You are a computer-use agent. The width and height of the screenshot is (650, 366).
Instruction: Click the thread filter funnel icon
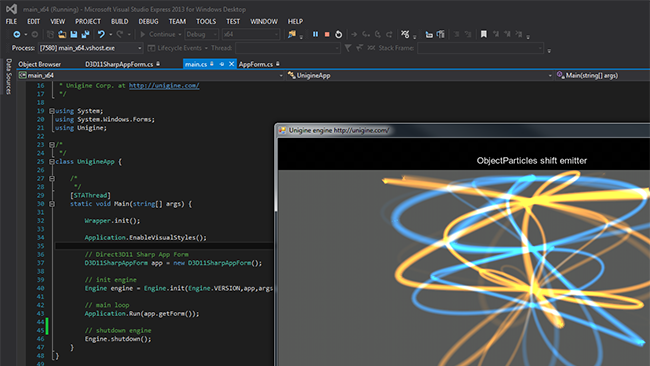(x=348, y=48)
